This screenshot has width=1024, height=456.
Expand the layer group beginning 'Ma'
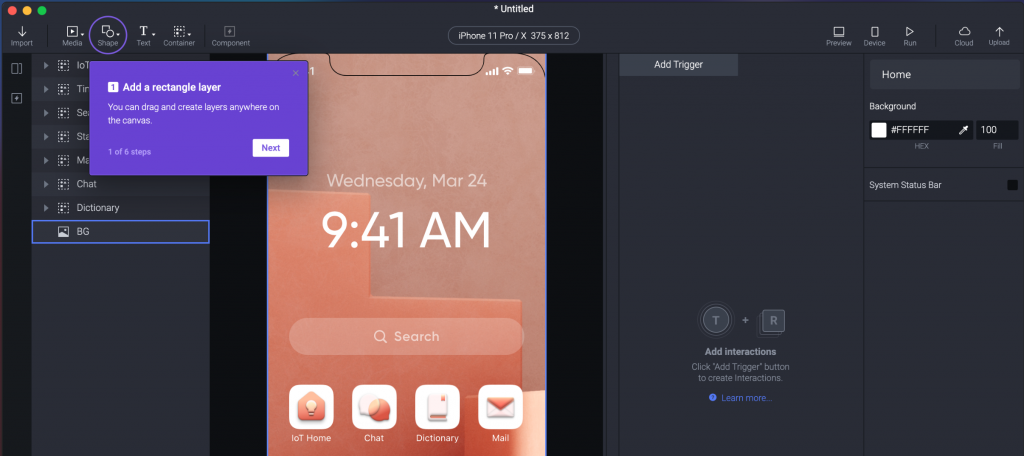pos(46,160)
